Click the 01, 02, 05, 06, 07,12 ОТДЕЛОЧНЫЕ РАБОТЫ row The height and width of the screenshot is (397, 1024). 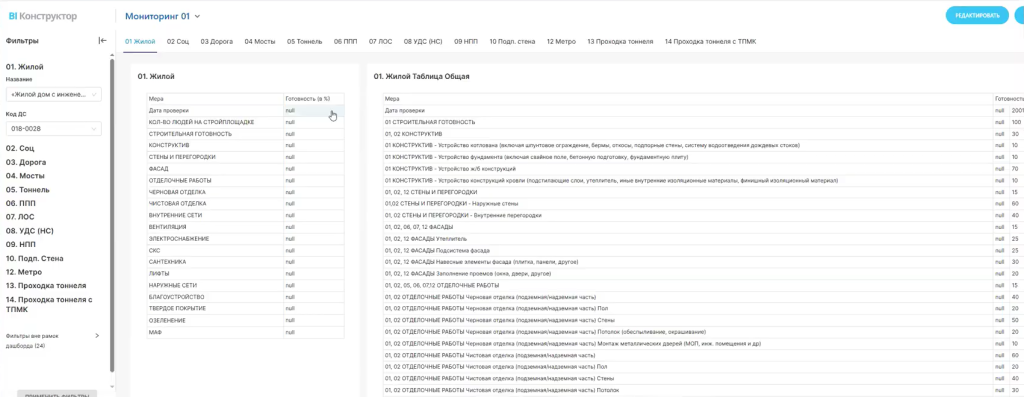pyautogui.click(x=703, y=286)
